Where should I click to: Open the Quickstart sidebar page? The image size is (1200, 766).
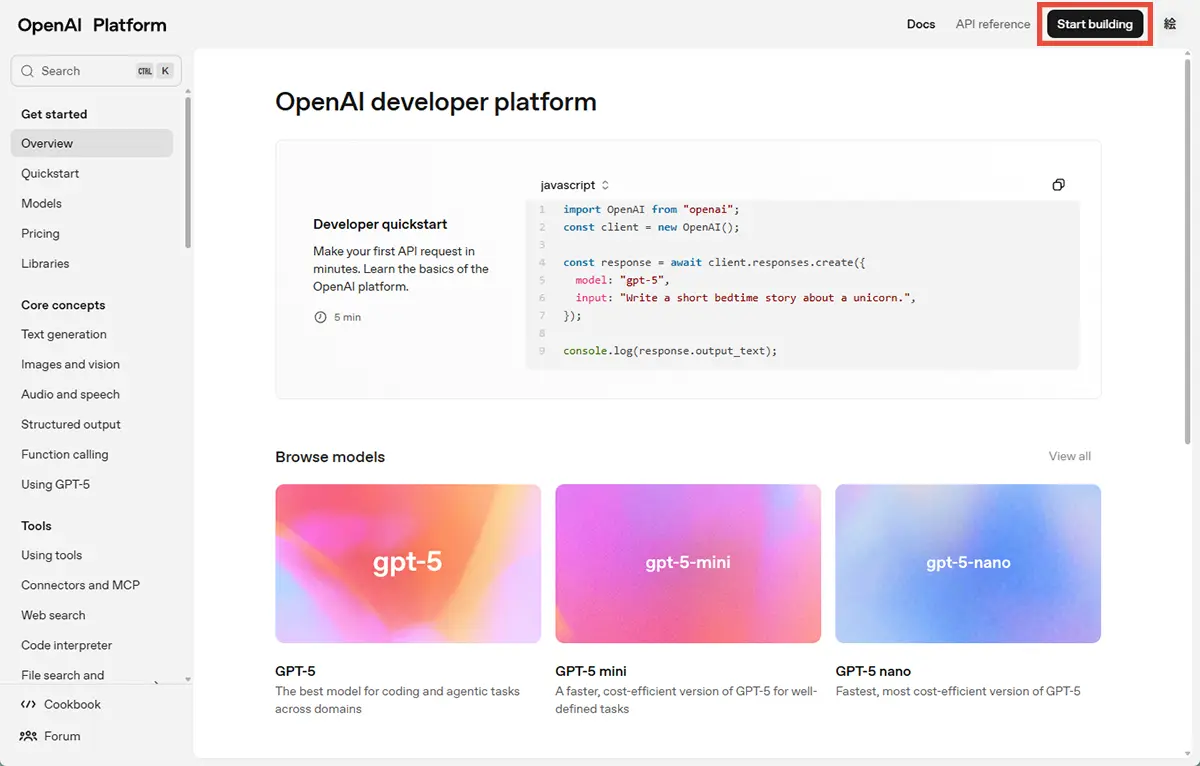coord(50,173)
